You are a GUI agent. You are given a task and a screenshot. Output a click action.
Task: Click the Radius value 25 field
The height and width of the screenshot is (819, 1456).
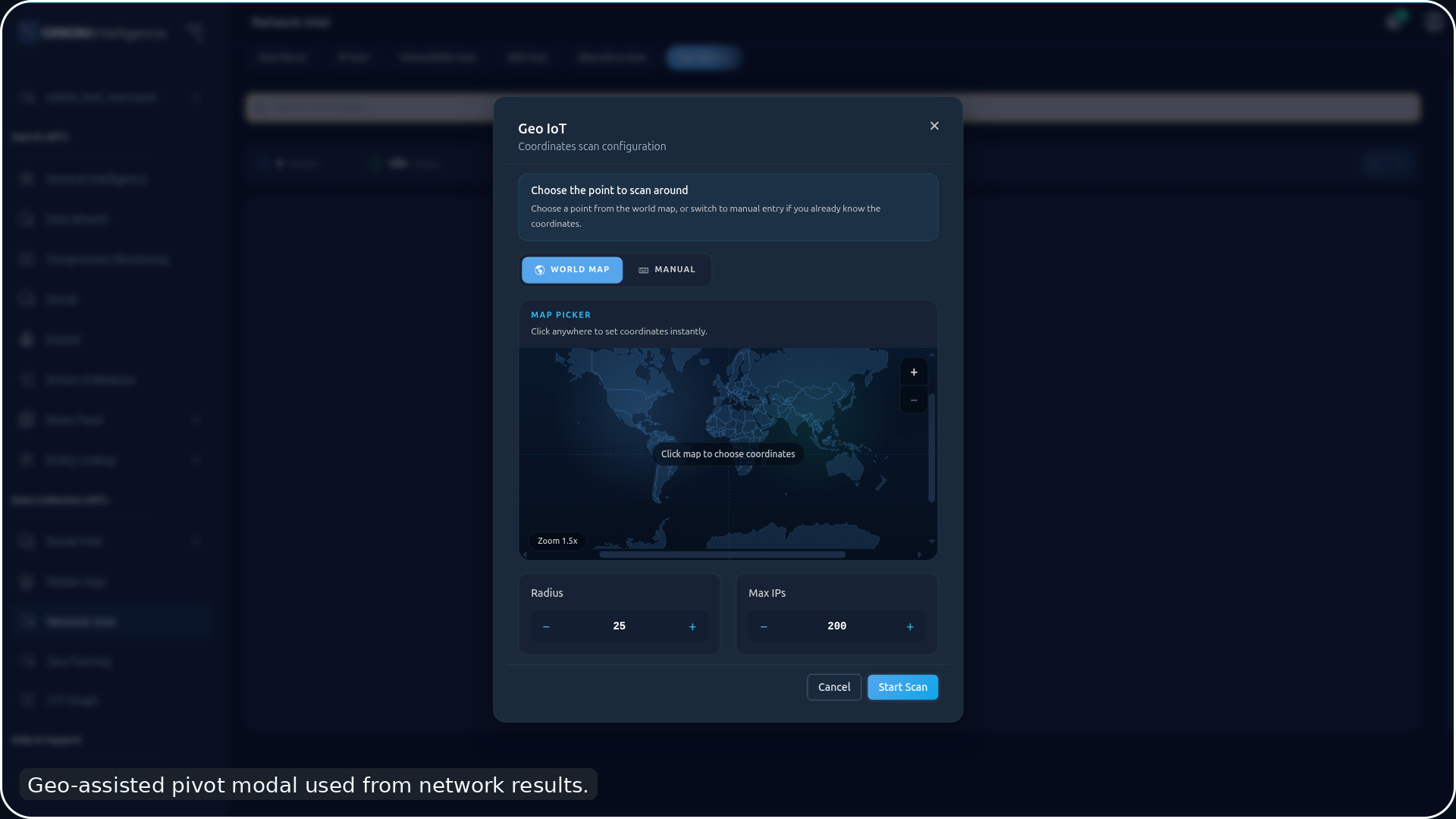point(619,626)
